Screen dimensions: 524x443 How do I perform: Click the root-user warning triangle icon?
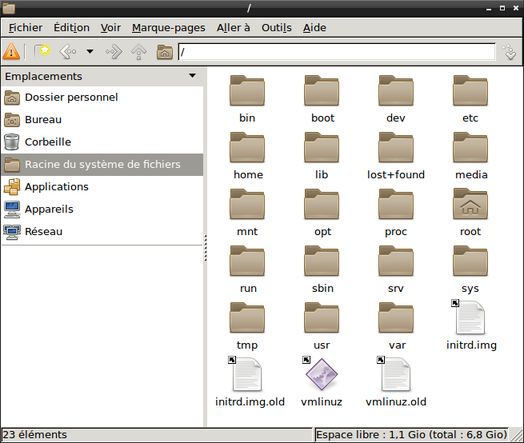[x=11, y=51]
